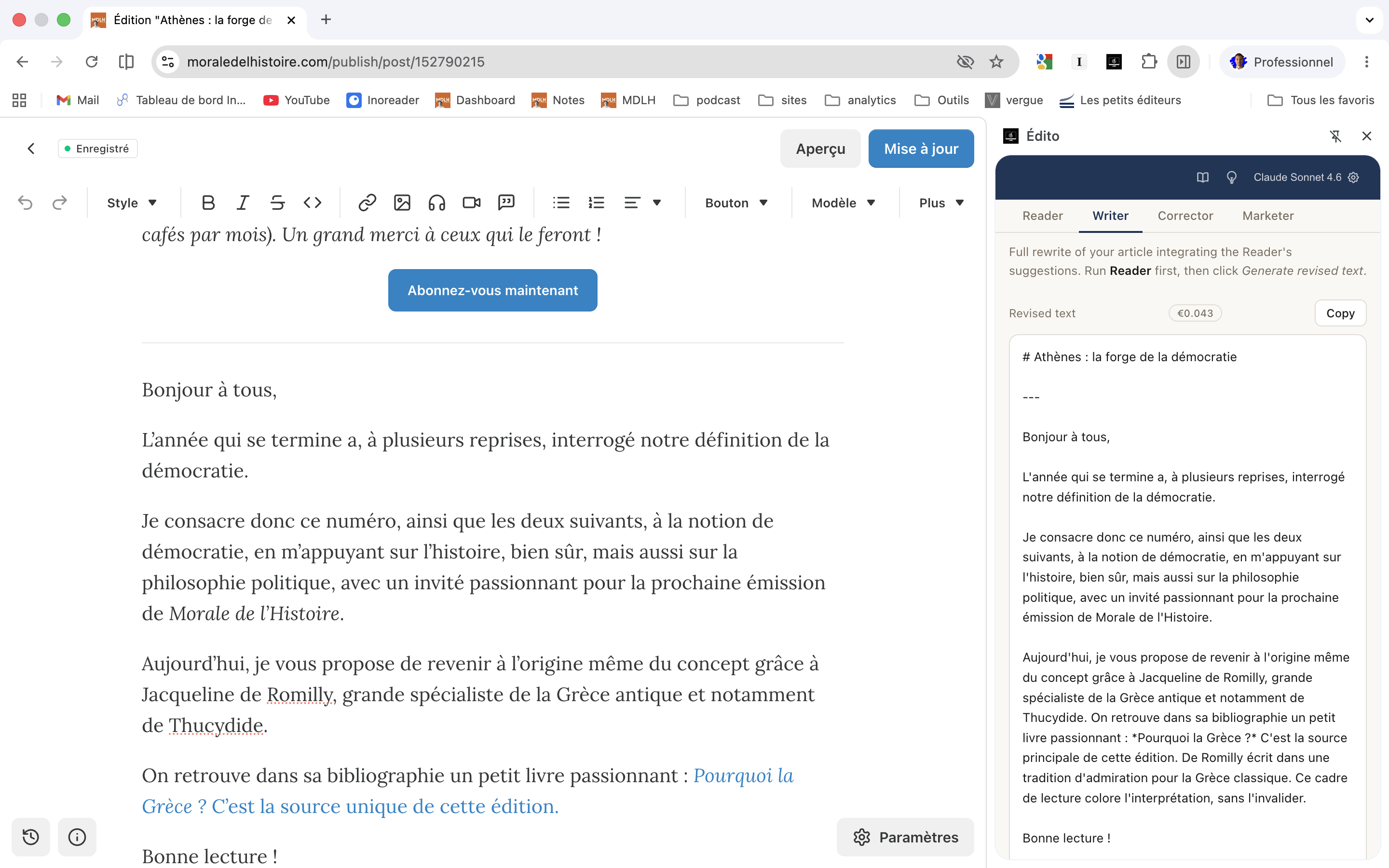
Task: Insert a link with the link icon
Action: [367, 203]
